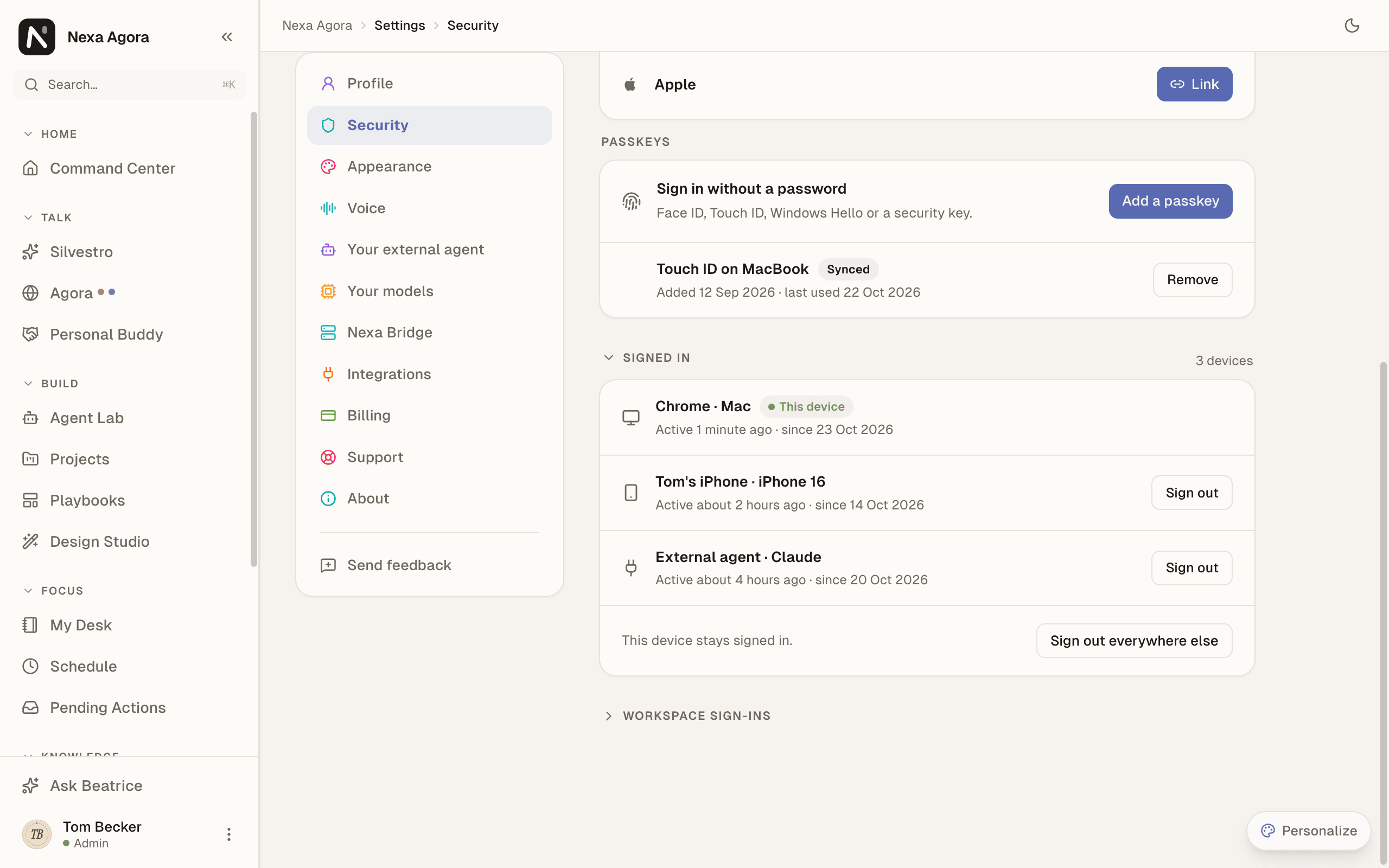
Task: Click the sidebar scrollbar
Action: click(x=254, y=340)
